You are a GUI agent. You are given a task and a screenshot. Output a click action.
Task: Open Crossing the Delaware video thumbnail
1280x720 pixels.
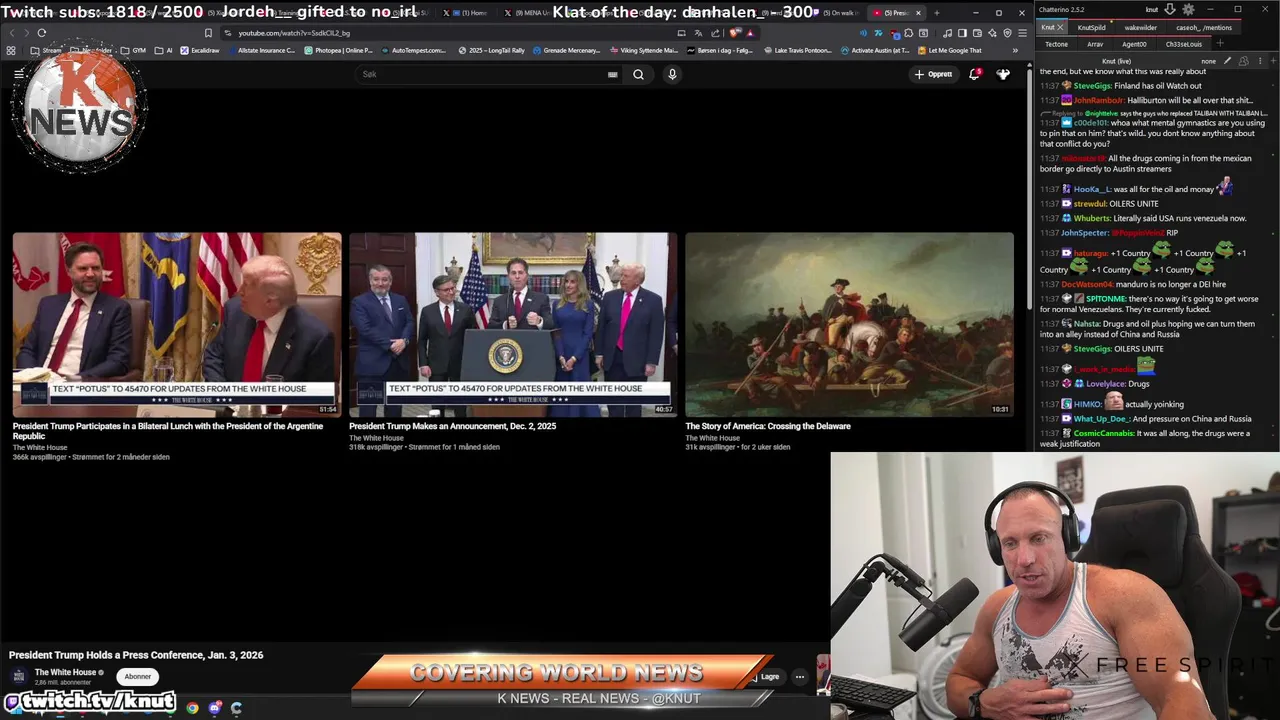tap(849, 325)
